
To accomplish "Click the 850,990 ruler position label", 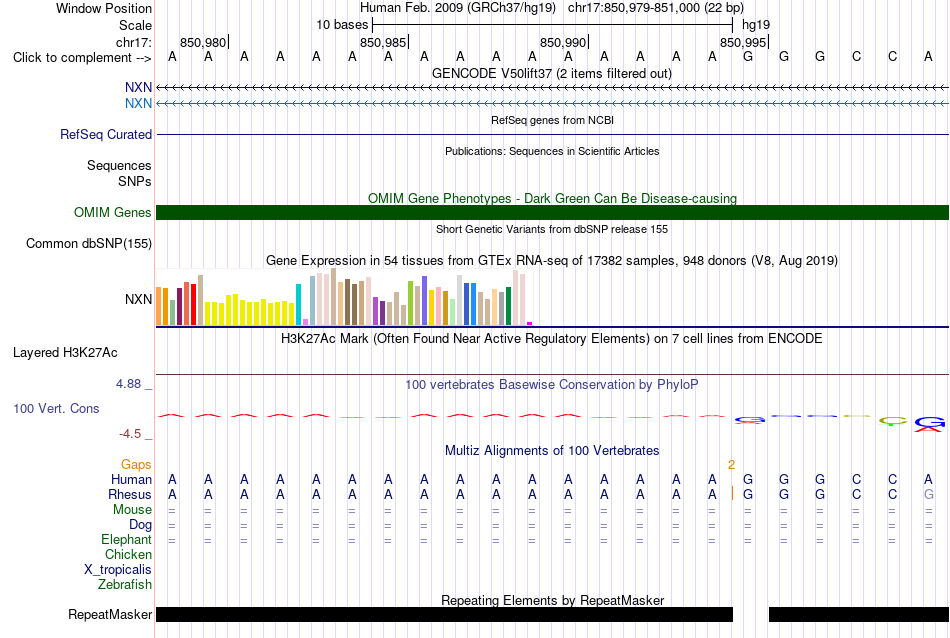I will [562, 42].
